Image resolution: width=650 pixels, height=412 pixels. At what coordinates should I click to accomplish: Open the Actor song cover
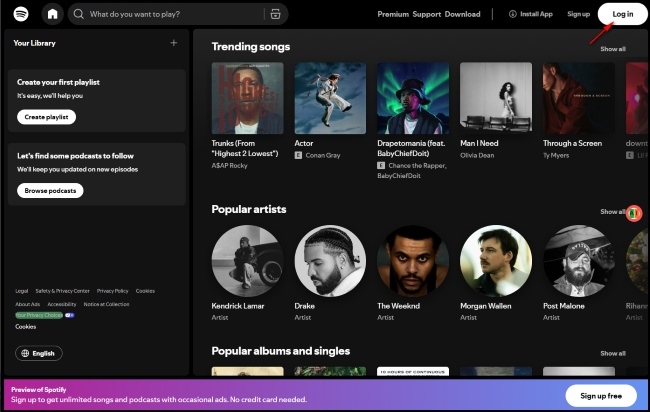click(330, 98)
